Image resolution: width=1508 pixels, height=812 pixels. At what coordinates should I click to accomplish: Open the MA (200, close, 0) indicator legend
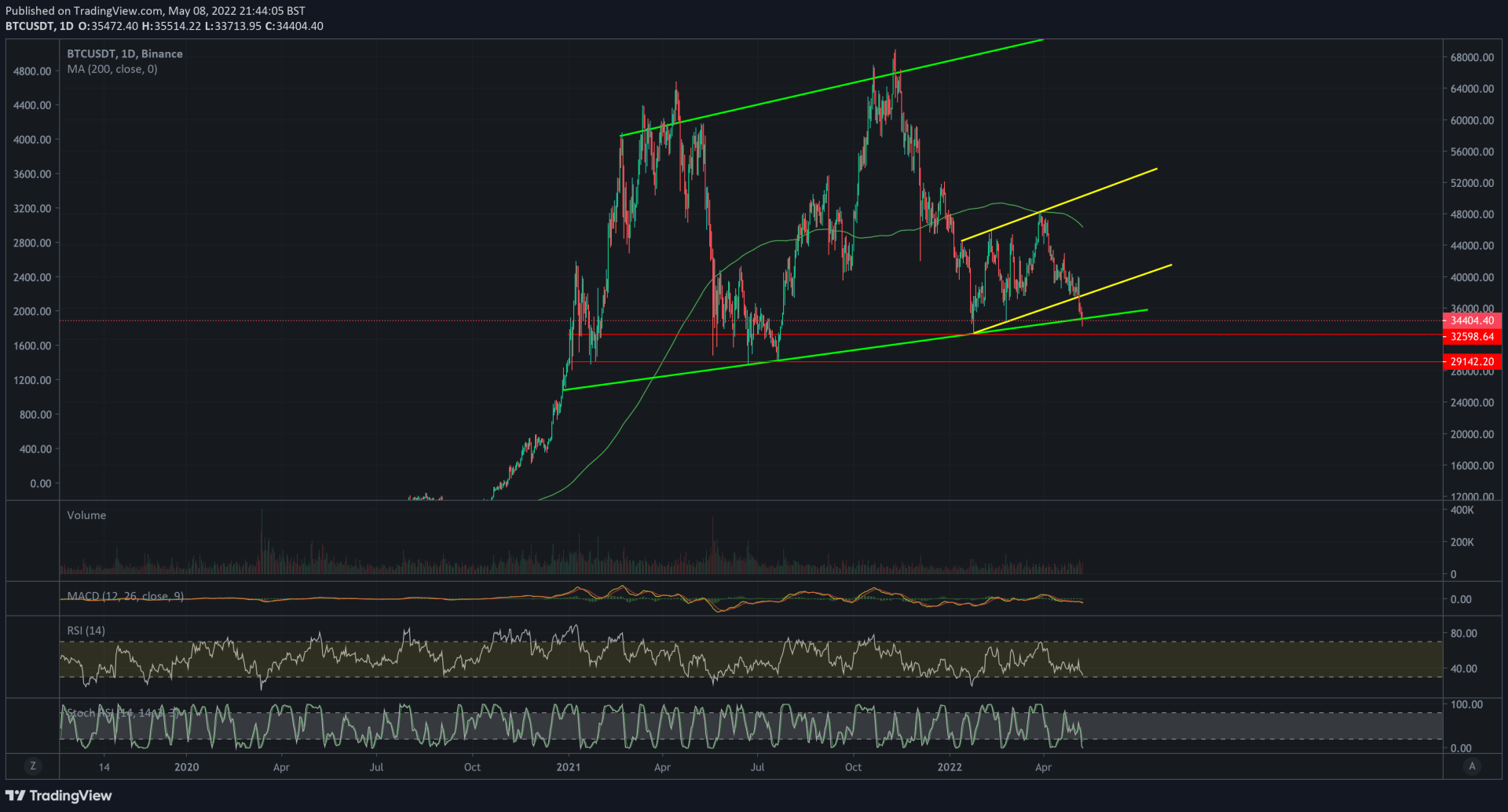[x=112, y=69]
